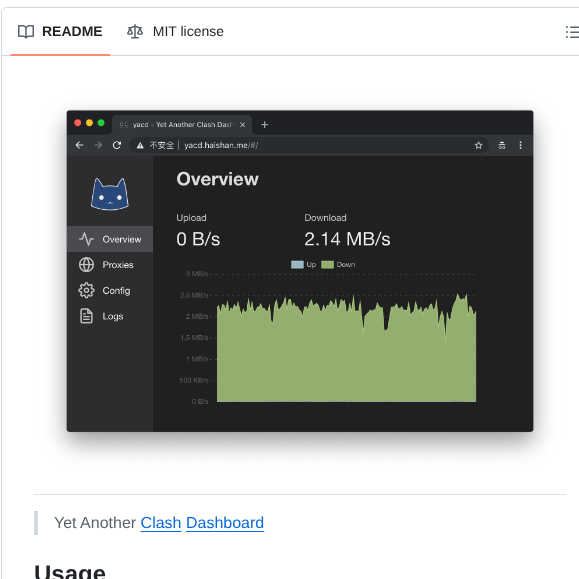
Task: Click the Up legend color swatch
Action: tap(297, 264)
